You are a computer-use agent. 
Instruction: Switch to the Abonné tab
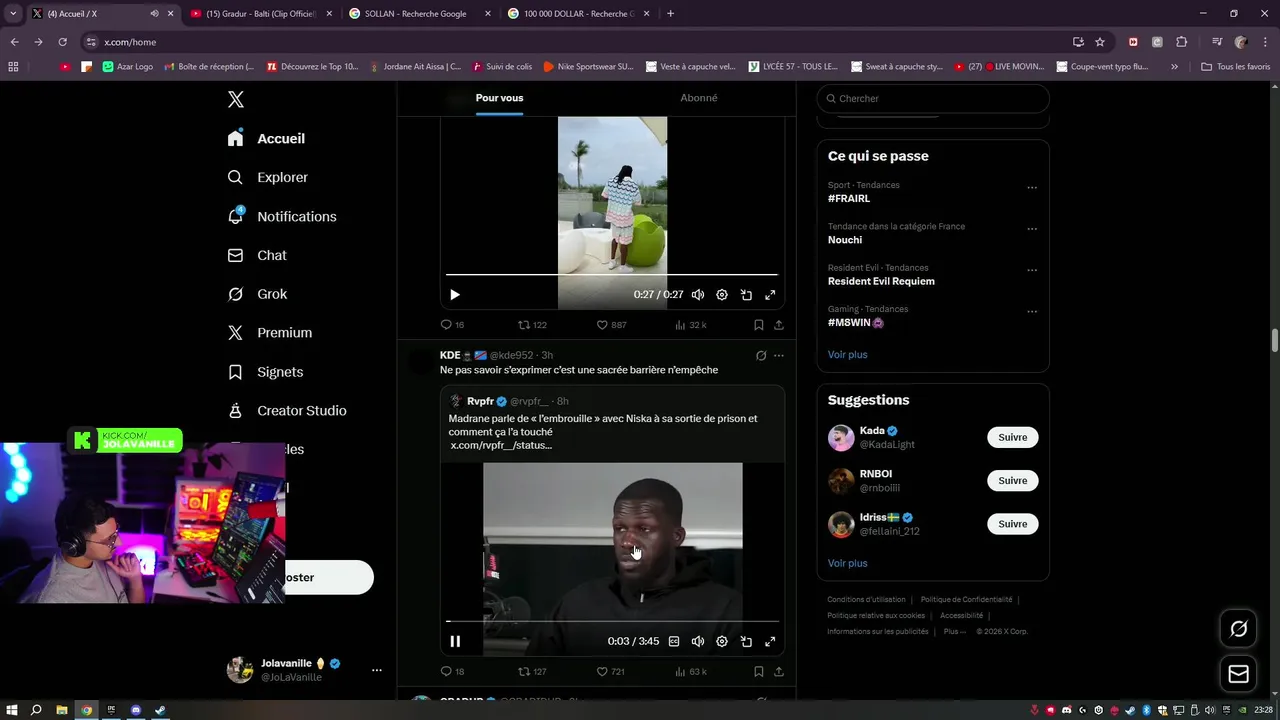click(x=698, y=98)
